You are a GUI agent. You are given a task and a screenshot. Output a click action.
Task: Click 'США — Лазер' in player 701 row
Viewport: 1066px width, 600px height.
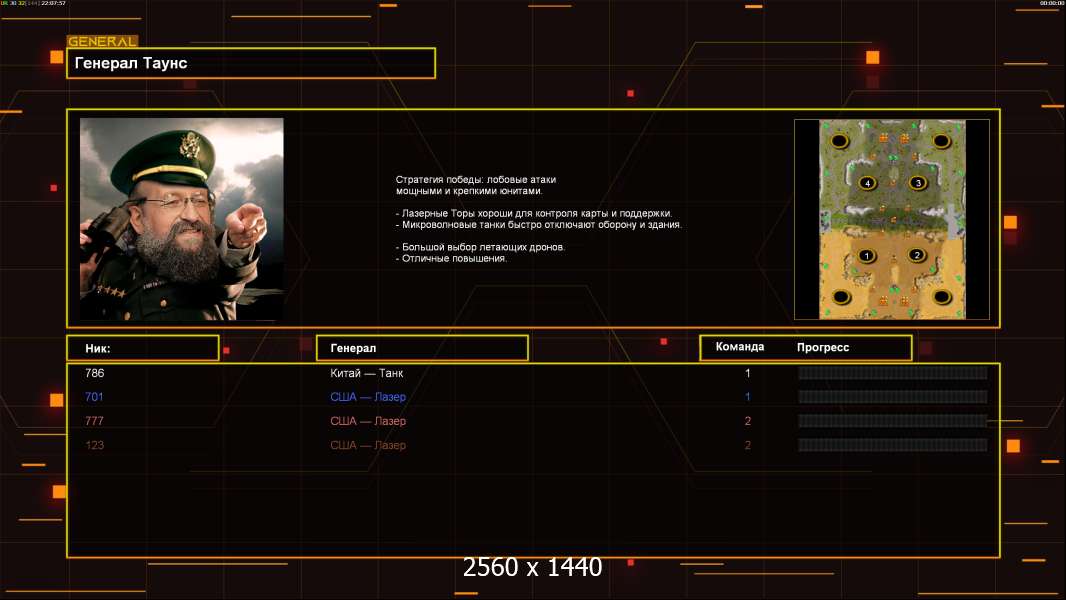coord(368,397)
